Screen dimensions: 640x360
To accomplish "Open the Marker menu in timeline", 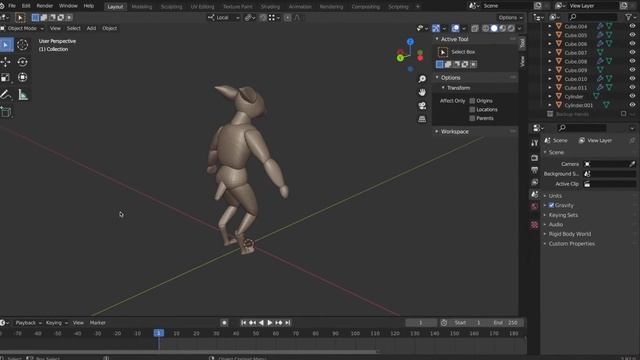I will coord(98,323).
